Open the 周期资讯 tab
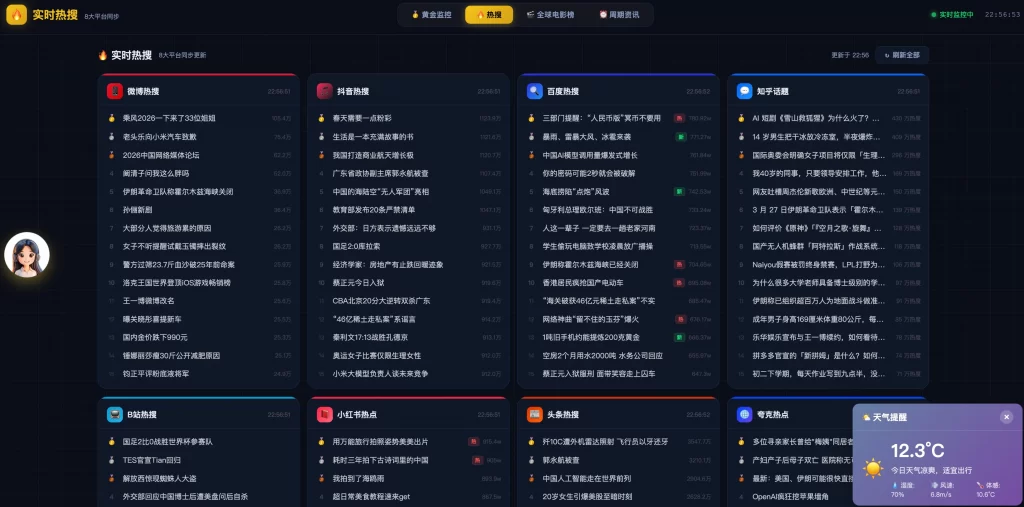Screen dimensions: 1024x507 tap(619, 14)
